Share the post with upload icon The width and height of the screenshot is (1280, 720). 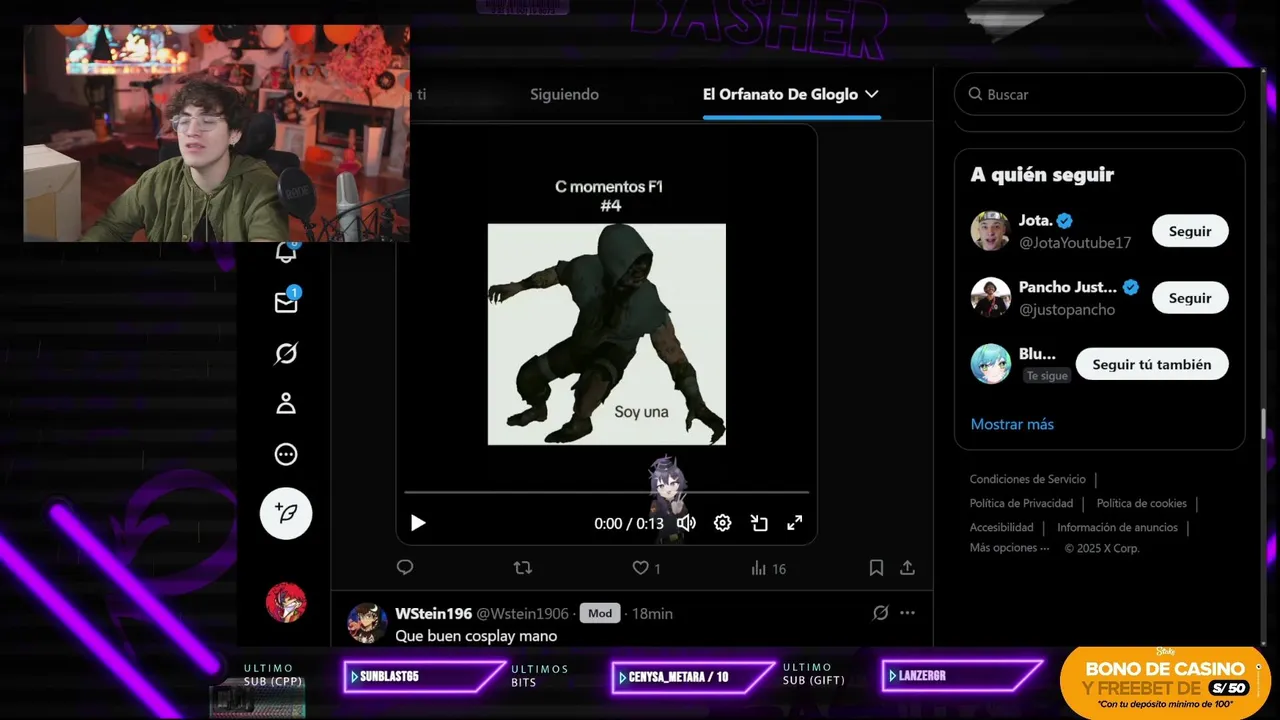907,568
